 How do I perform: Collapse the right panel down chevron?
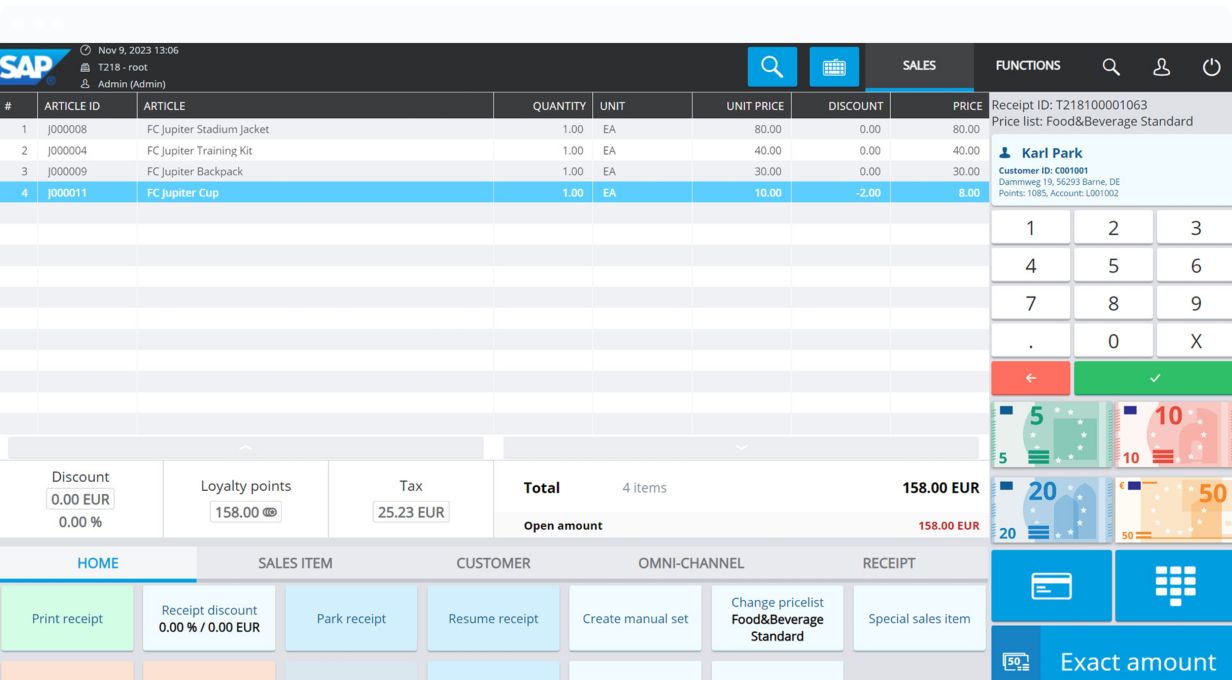(741, 448)
